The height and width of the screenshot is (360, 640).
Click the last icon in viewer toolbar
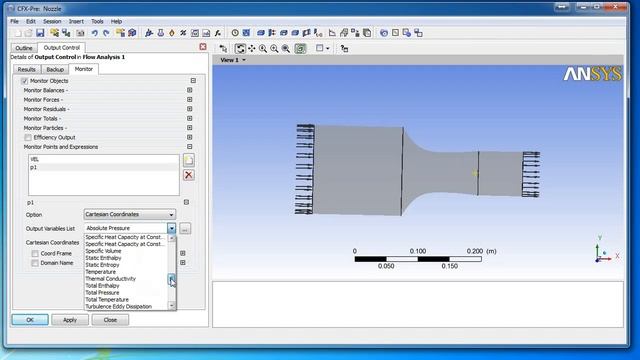pyautogui.click(x=344, y=49)
